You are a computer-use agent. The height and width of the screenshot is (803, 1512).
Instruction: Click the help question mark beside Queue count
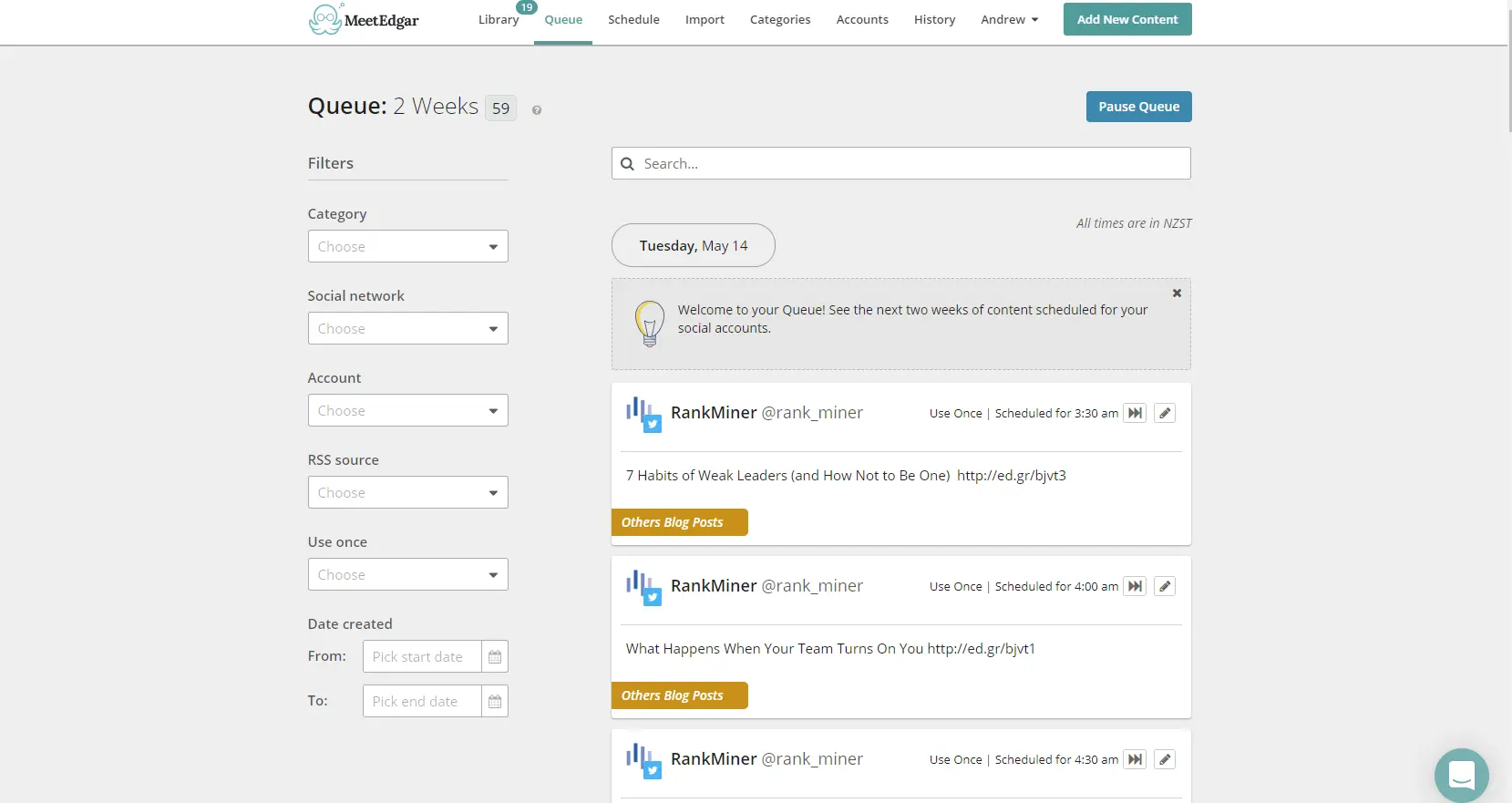[x=537, y=110]
